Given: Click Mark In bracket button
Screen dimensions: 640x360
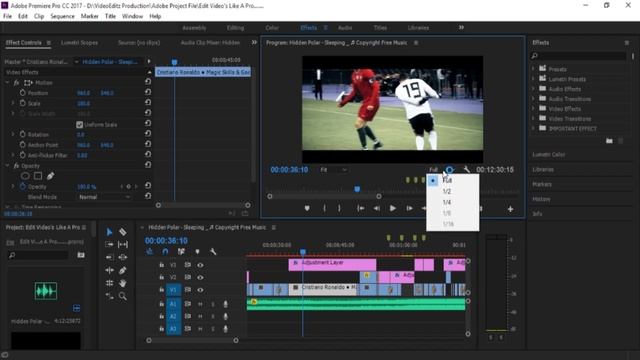Looking at the screenshot, I should [x=324, y=208].
